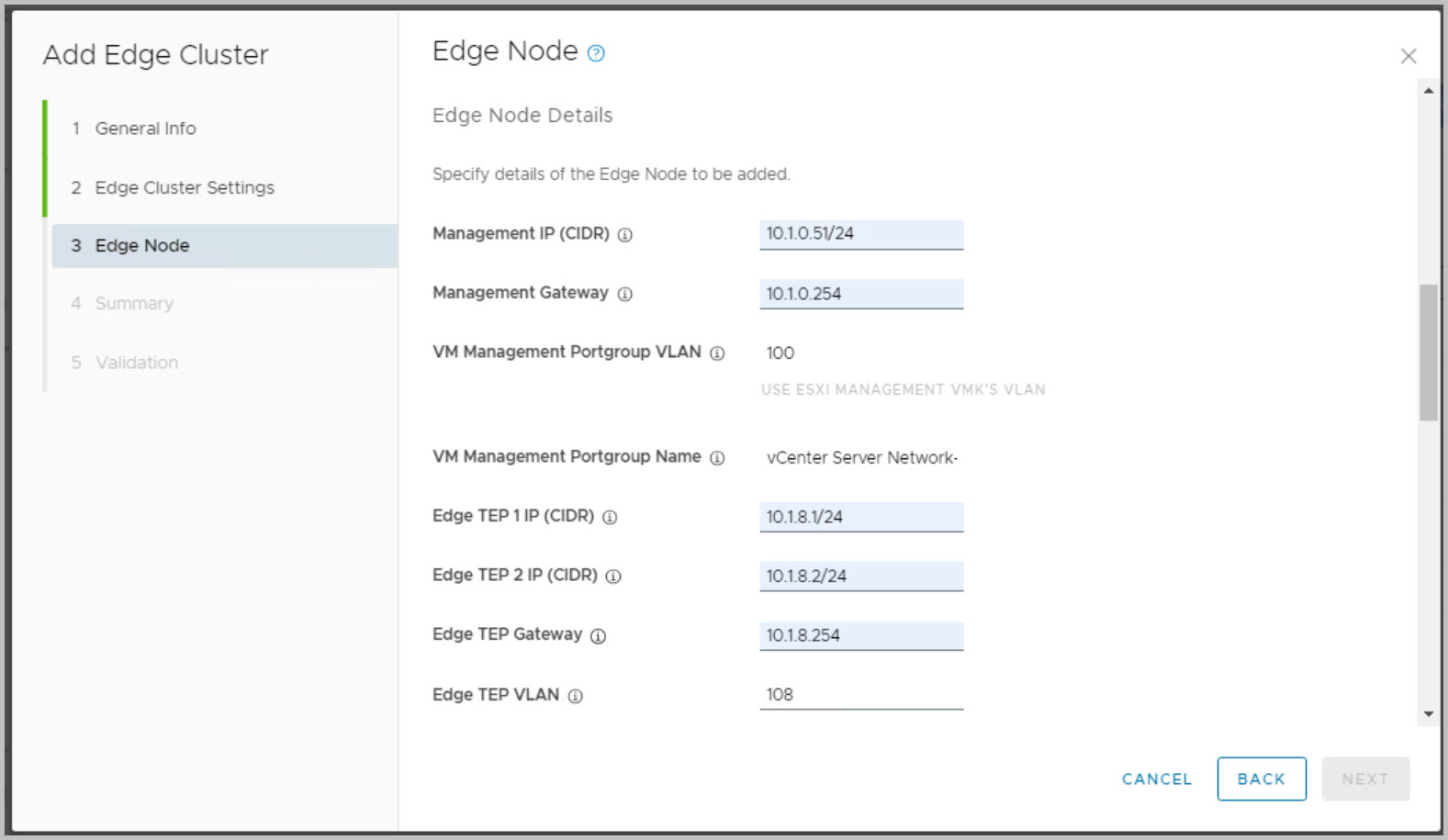This screenshot has height=840, width=1448.
Task: Go to General Info wizard step
Action: 145,129
